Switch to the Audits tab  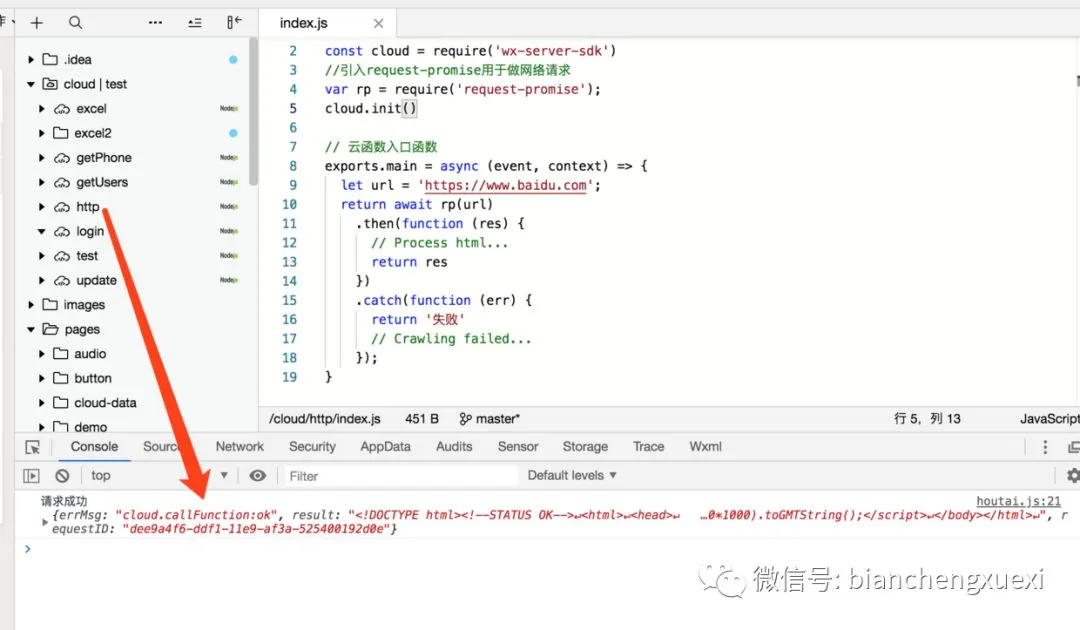454,446
